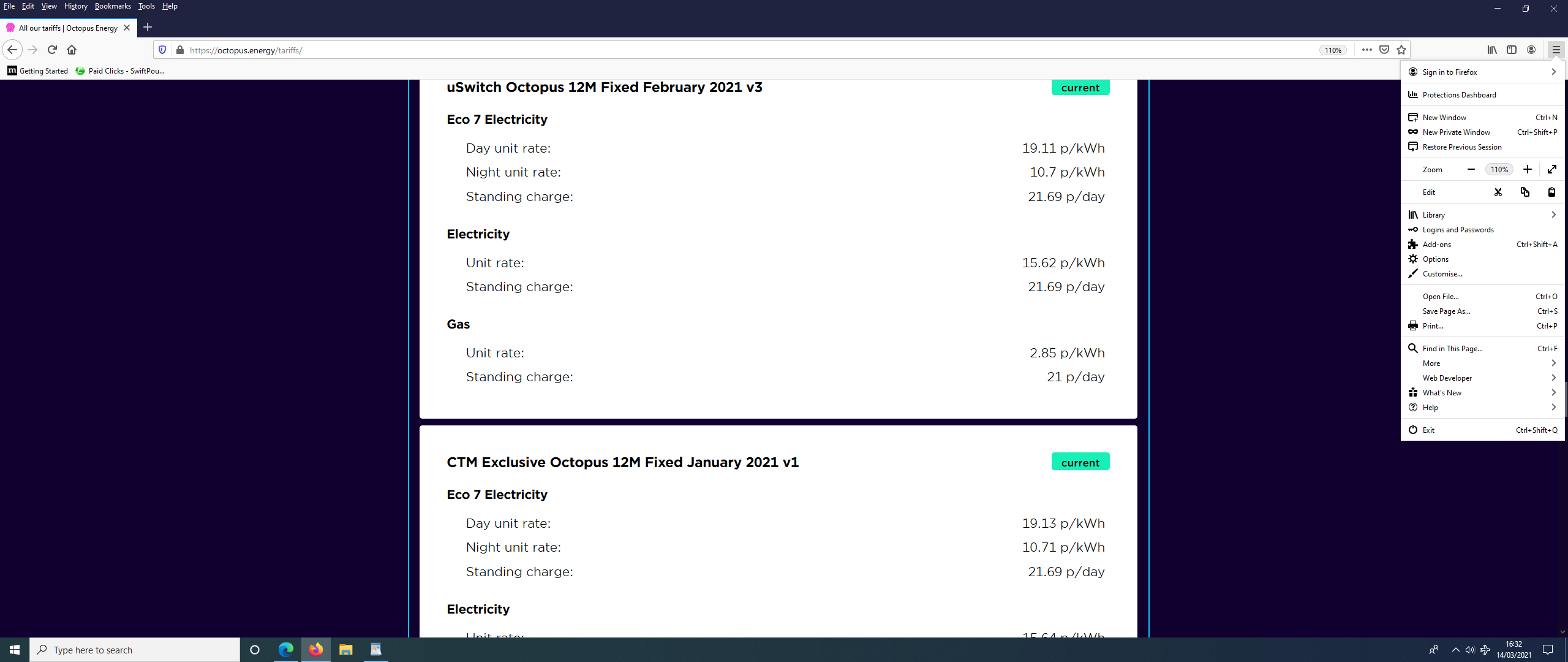
Task: Open the Library toolbar icon
Action: click(1492, 50)
